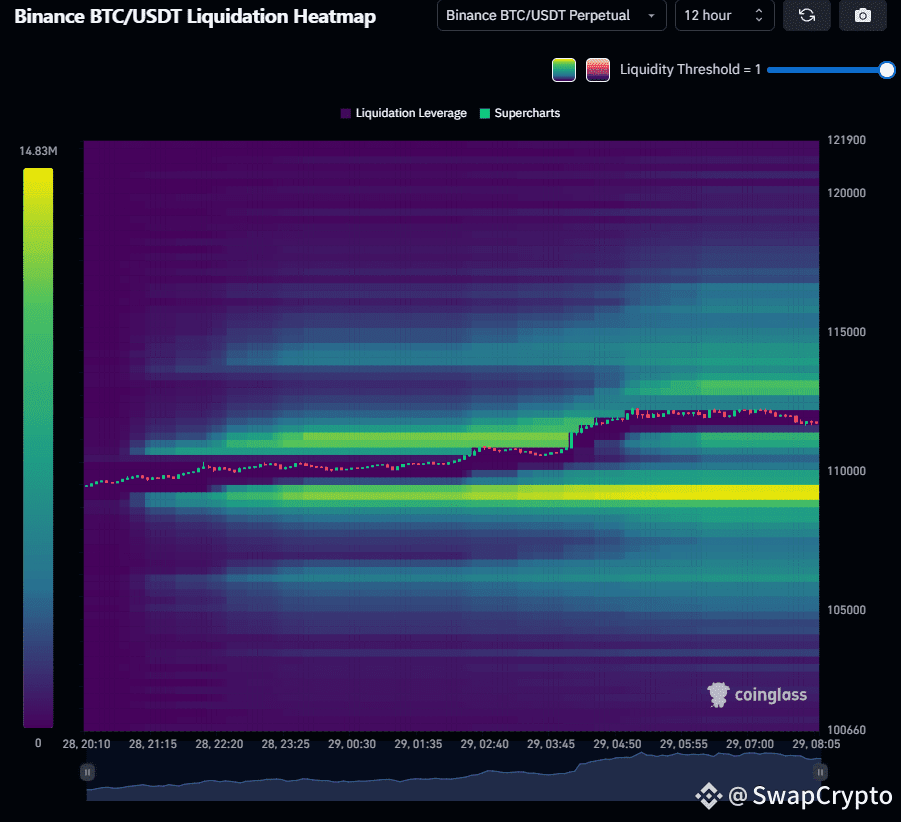Select the pink-purple color scheme swatch
The width and height of the screenshot is (901, 822).
point(598,70)
